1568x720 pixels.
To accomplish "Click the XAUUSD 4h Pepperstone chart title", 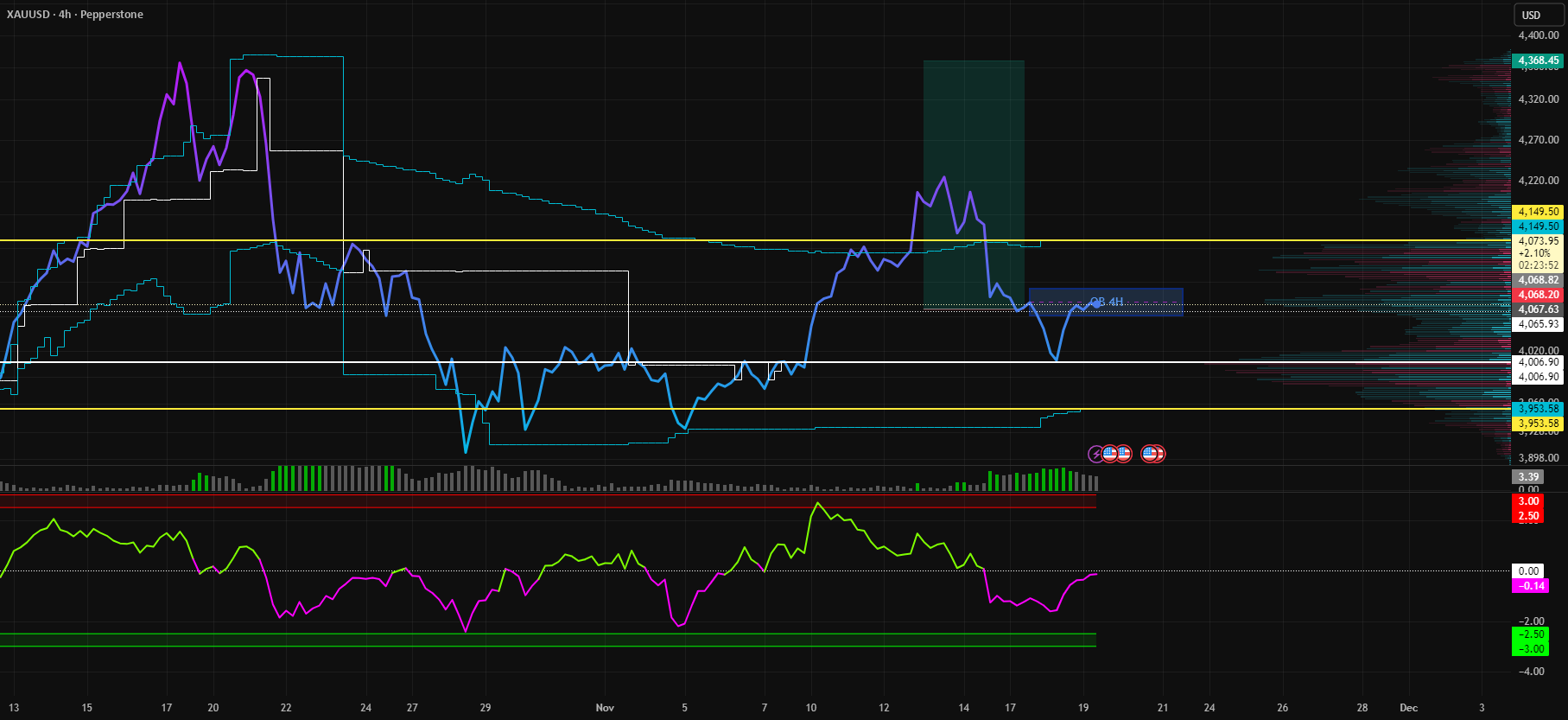I will [75, 15].
